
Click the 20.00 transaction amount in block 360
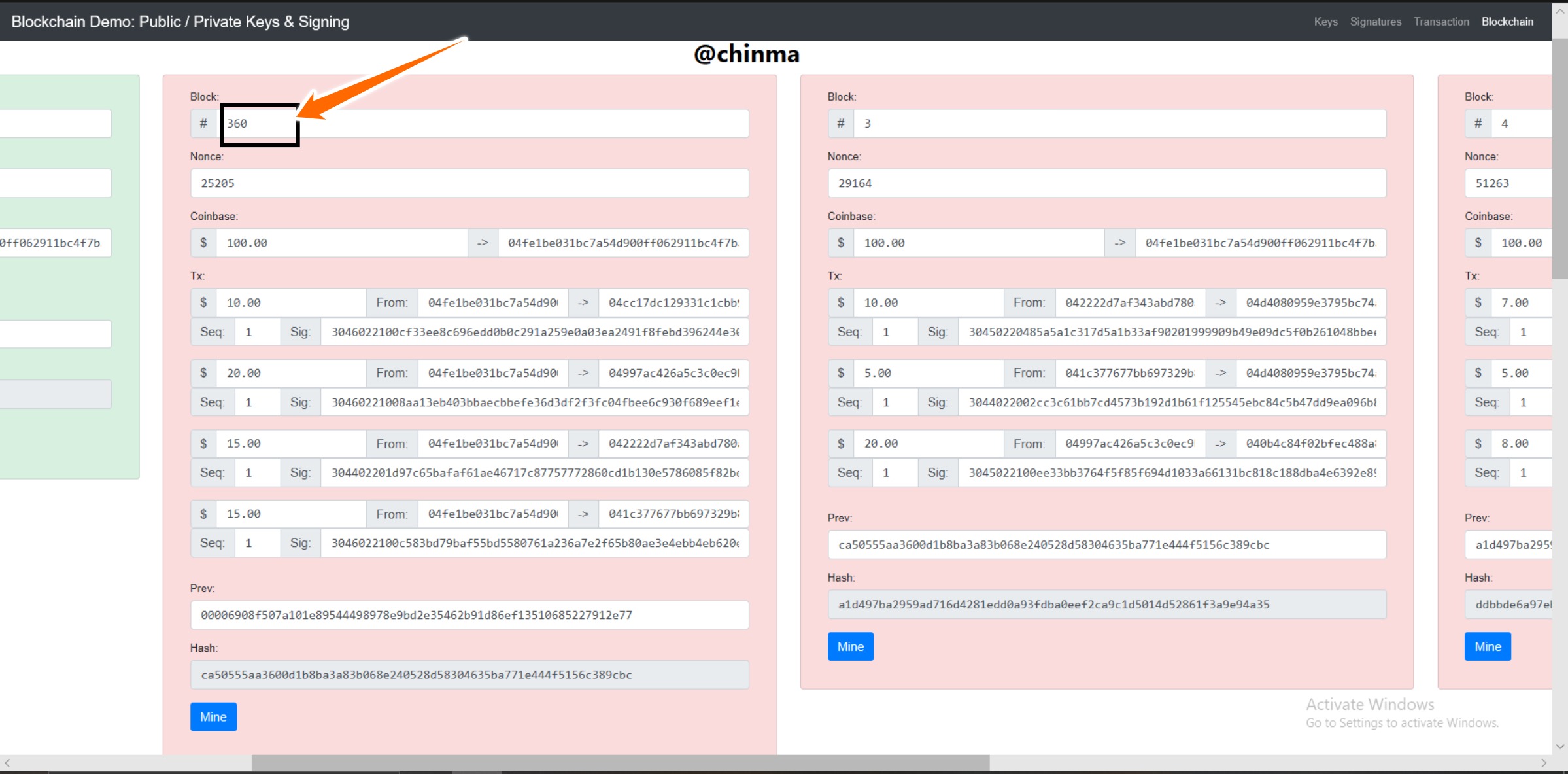[x=291, y=373]
